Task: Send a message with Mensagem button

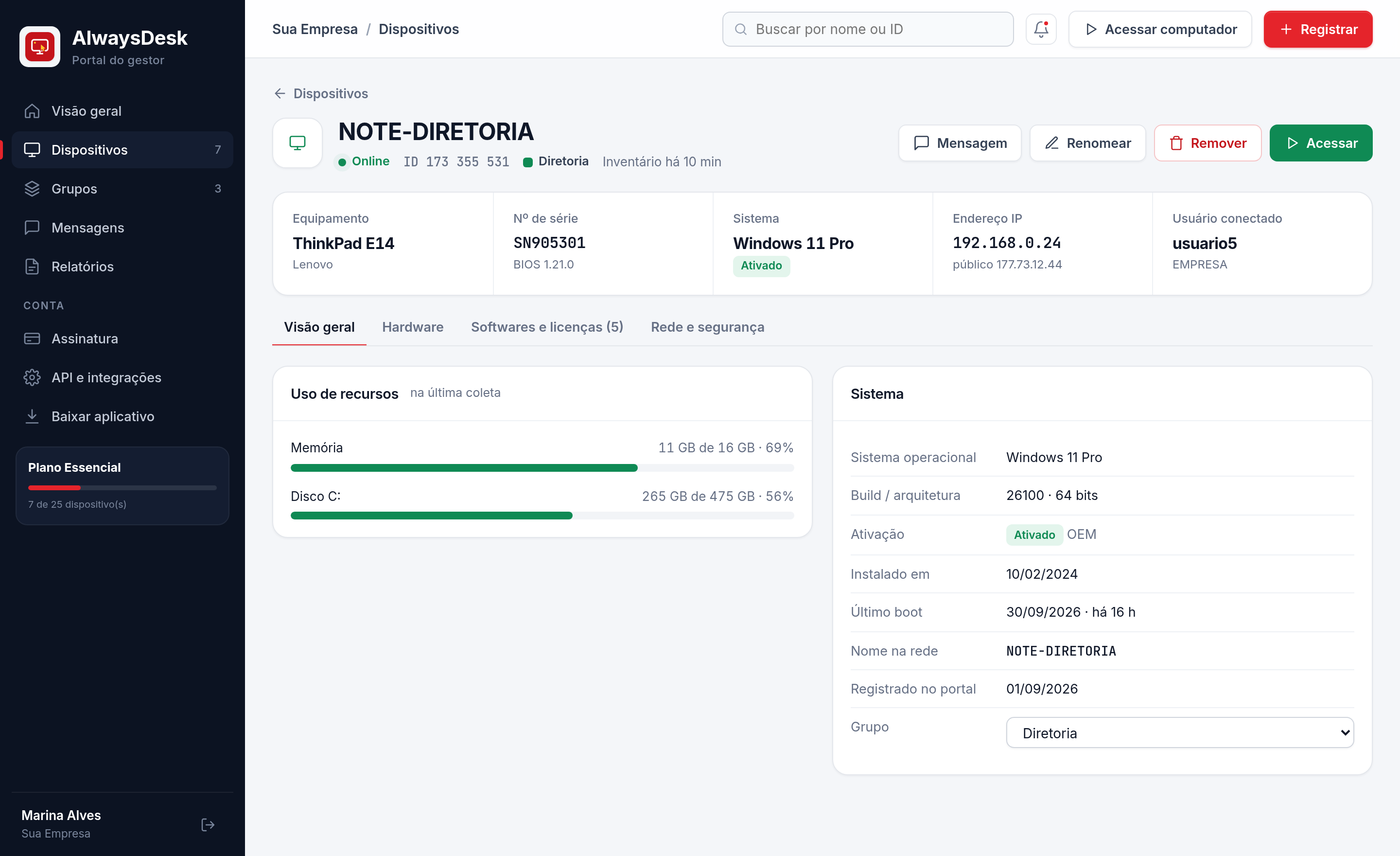Action: [x=960, y=143]
